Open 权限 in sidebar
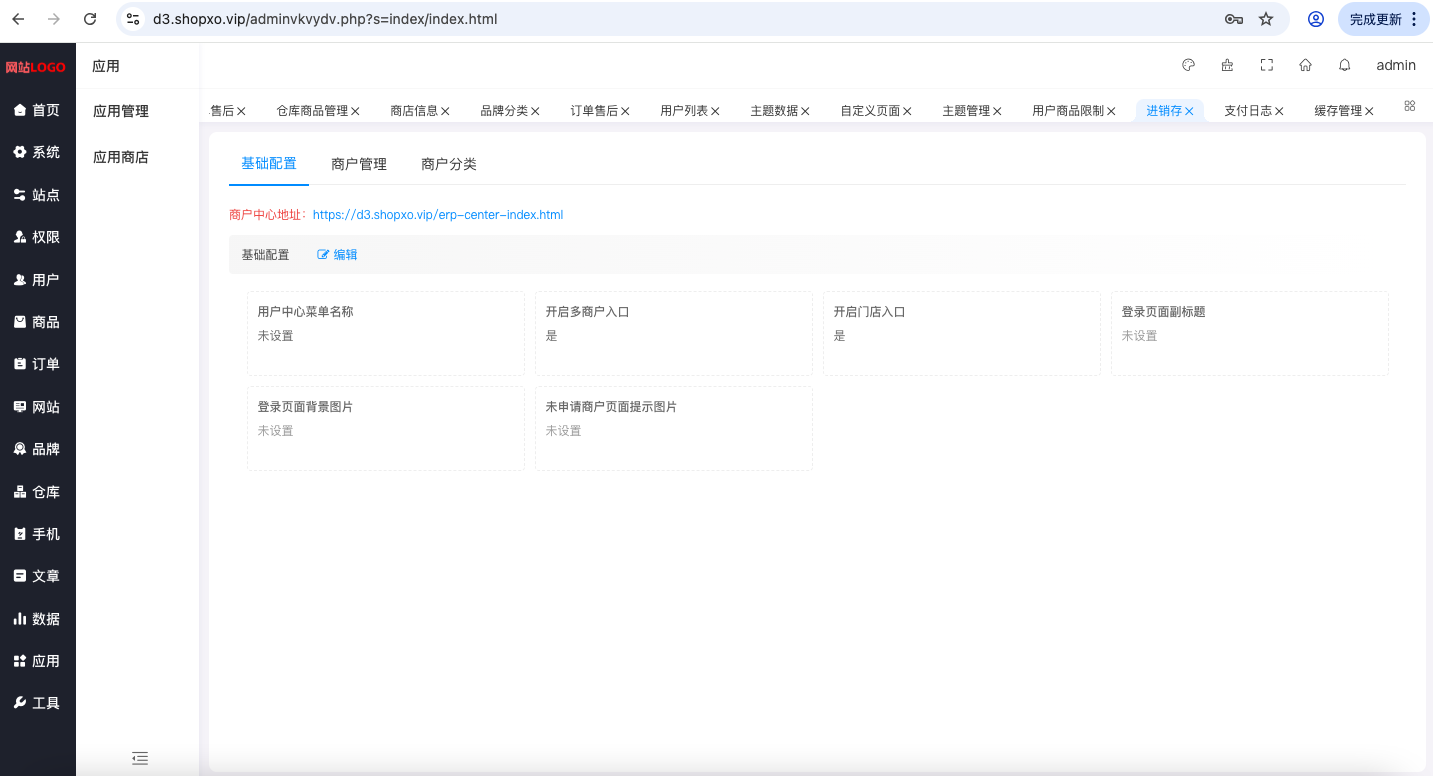Image resolution: width=1433 pixels, height=776 pixels. click(x=38, y=237)
